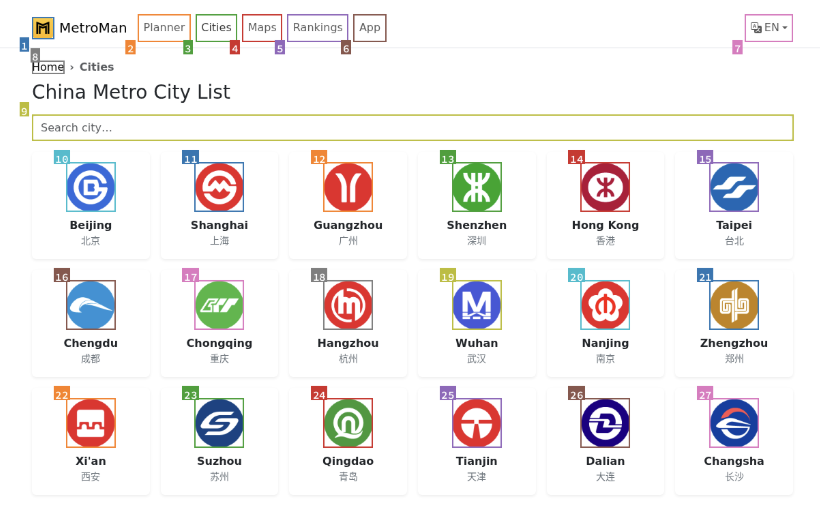The width and height of the screenshot is (820, 506).
Task: Select the Wuhan metro icon
Action: pyautogui.click(x=476, y=305)
